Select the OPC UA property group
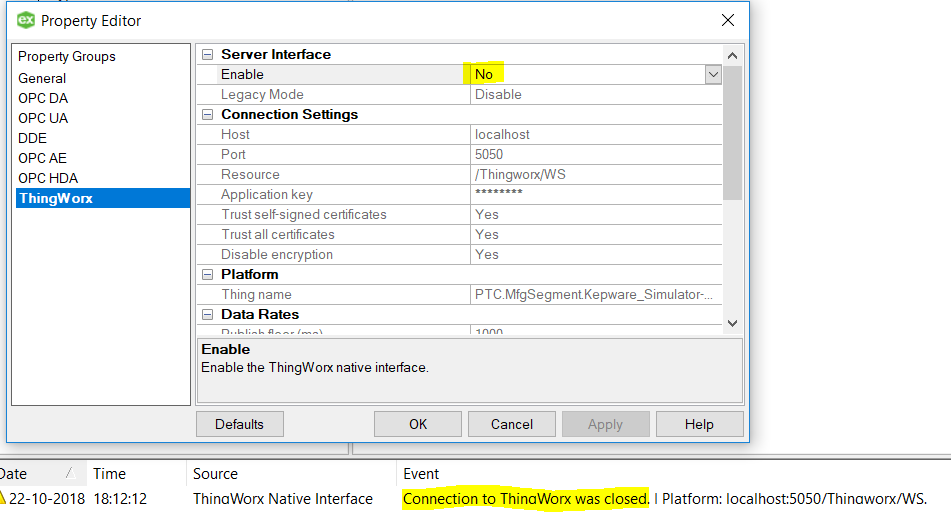951x512 pixels. coord(43,118)
